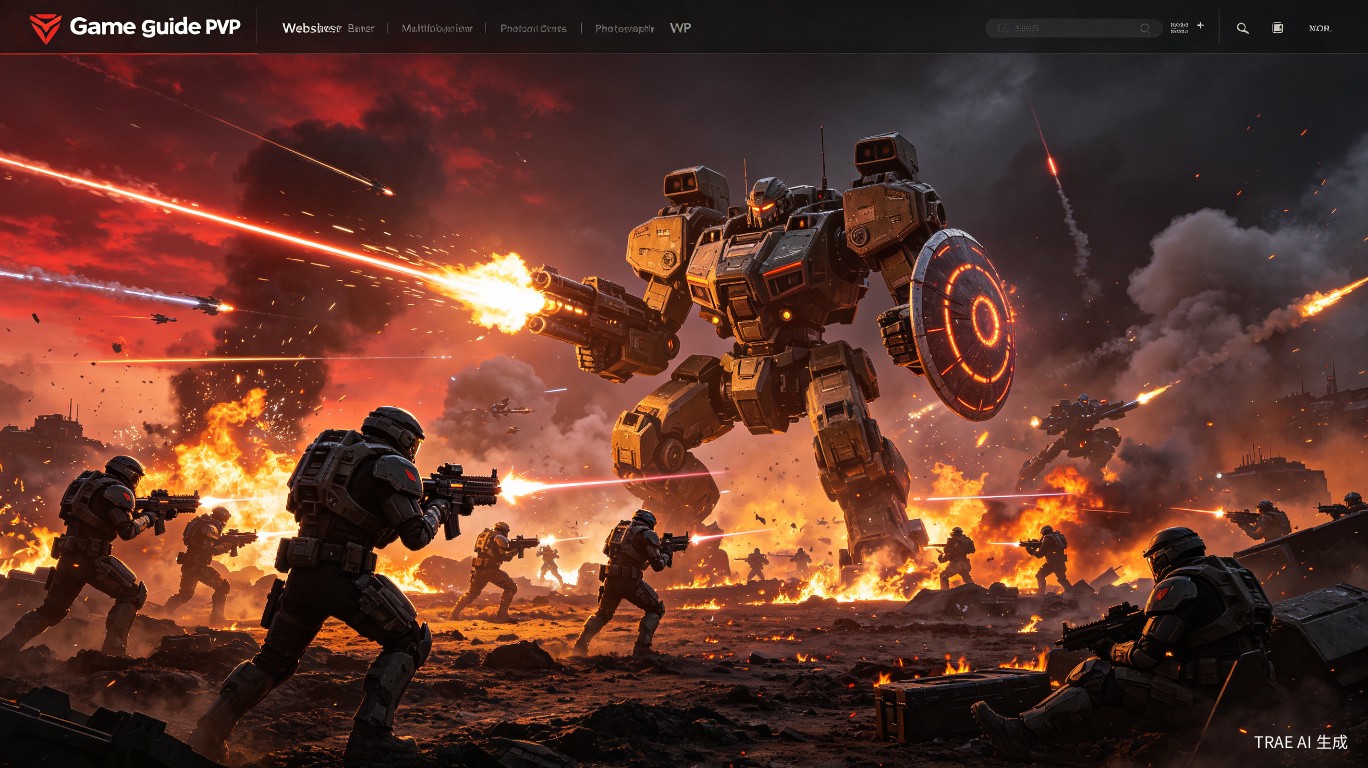
Task: Switch to the Photograph navigation tab
Action: coord(624,28)
